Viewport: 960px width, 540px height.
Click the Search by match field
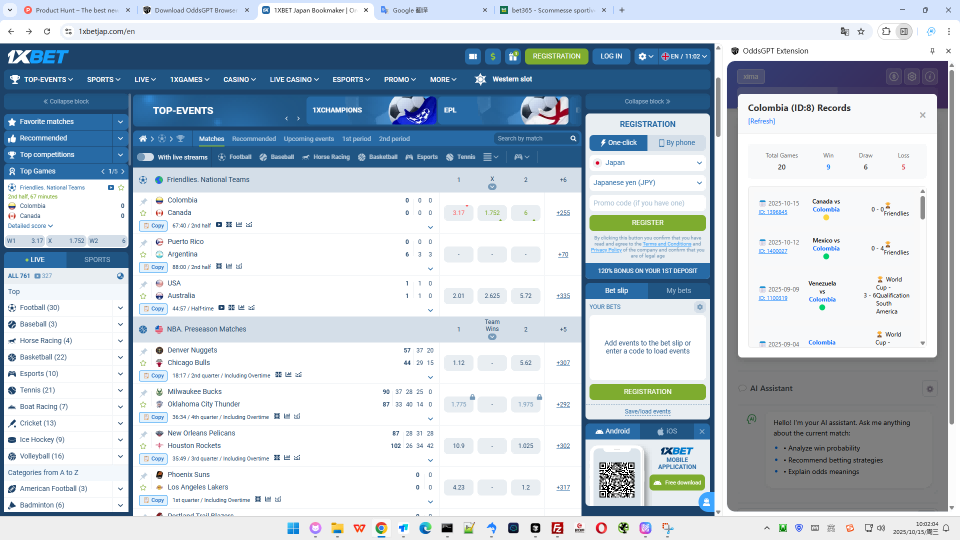pyautogui.click(x=530, y=138)
